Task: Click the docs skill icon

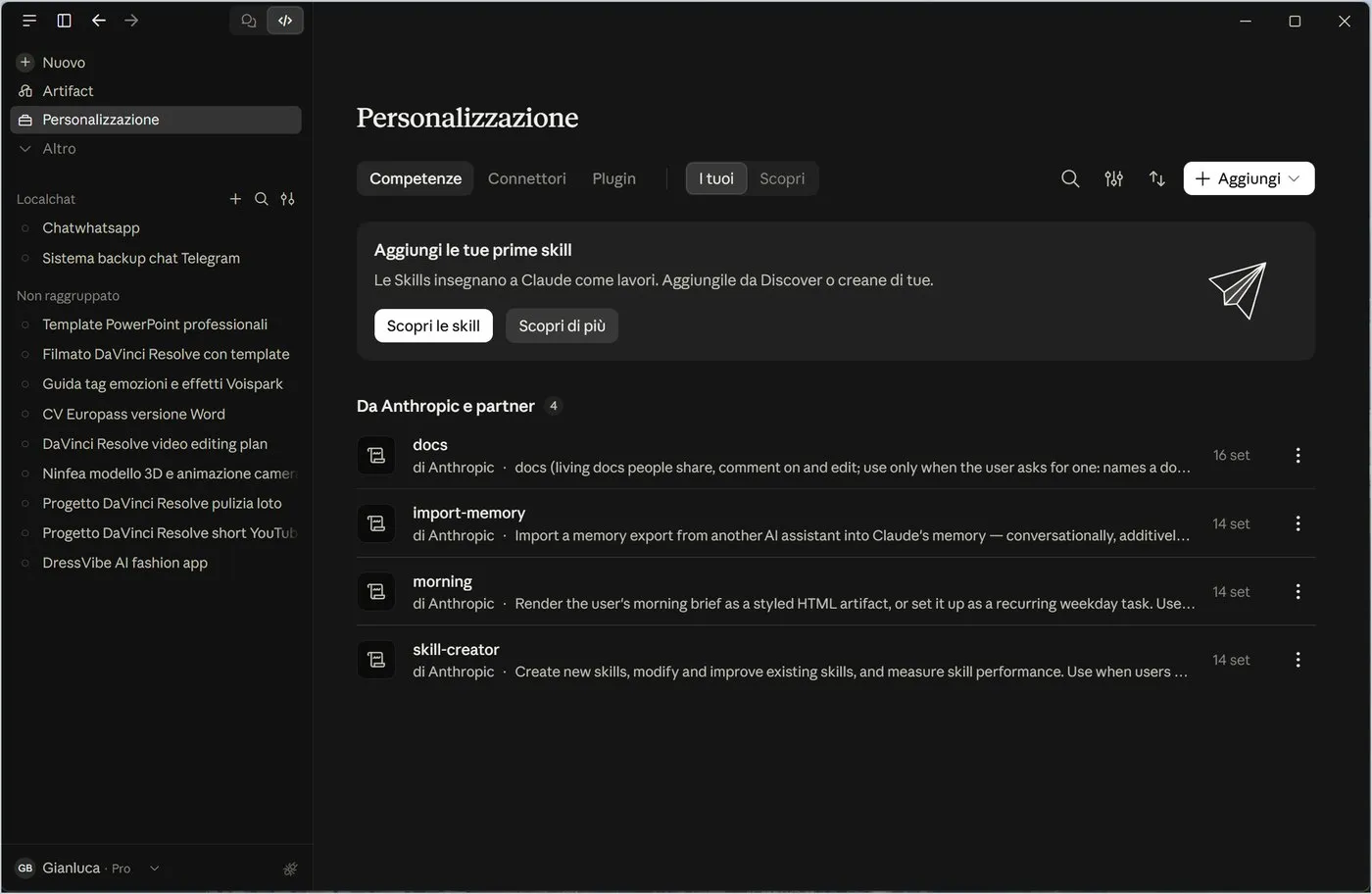Action: 376,456
